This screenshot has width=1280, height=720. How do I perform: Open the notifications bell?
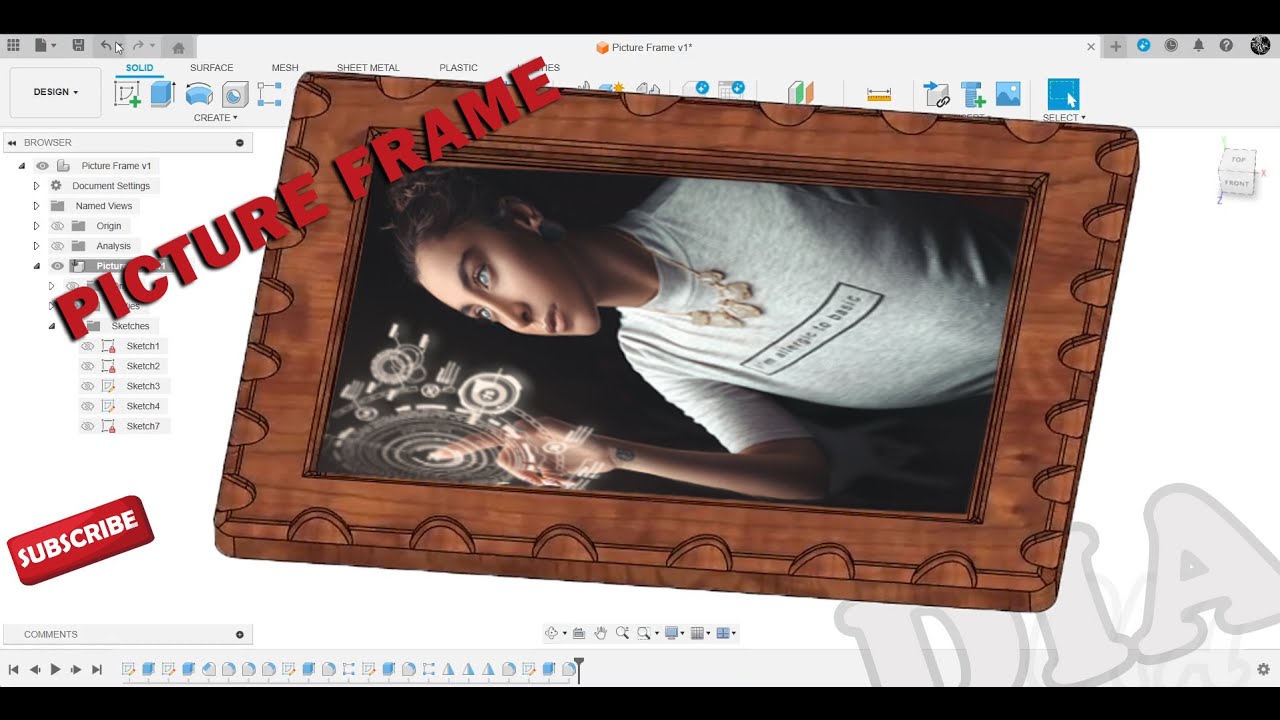[1198, 46]
